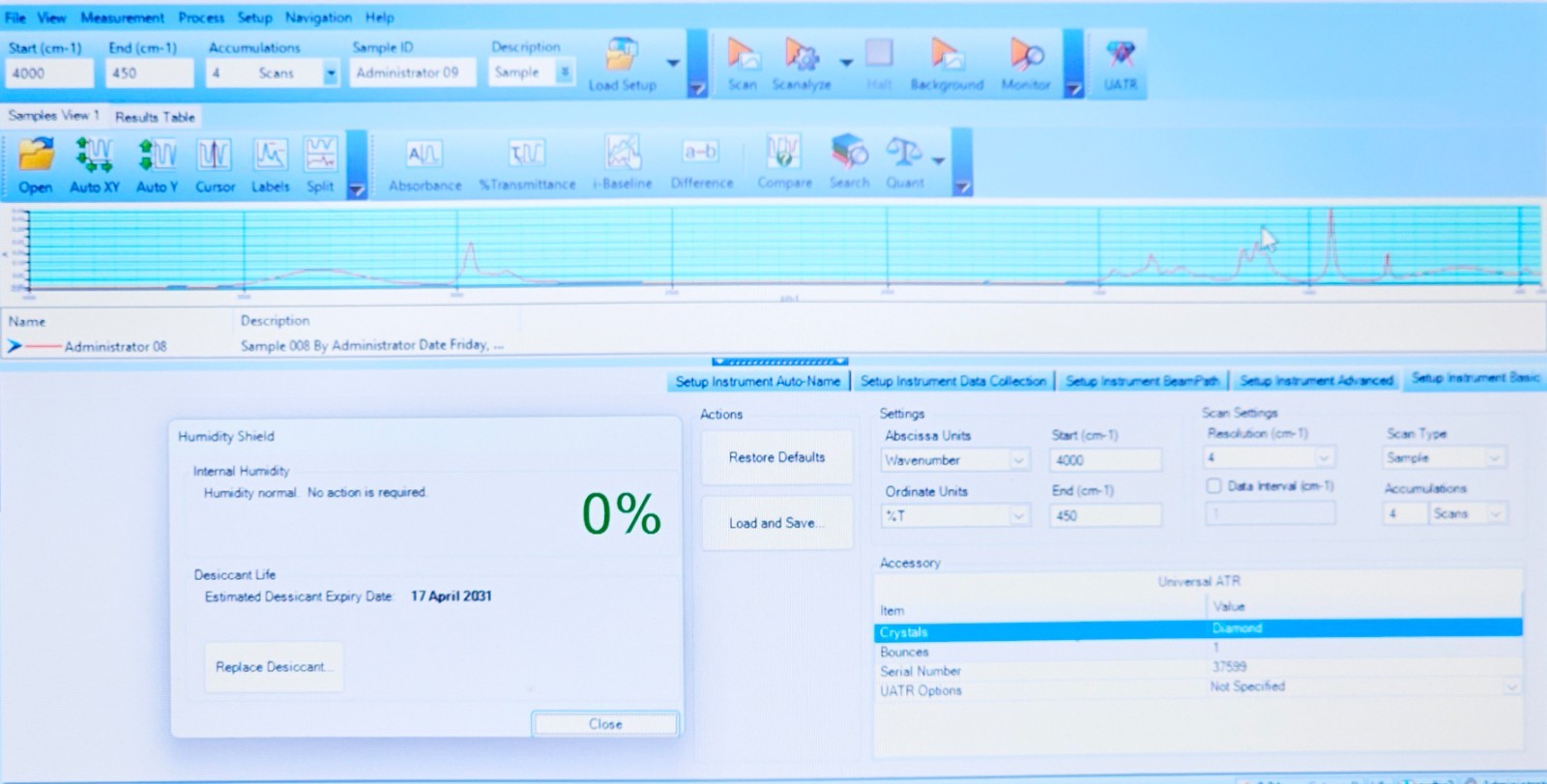Open the Measurement menu
1547x784 pixels.
tap(122, 17)
